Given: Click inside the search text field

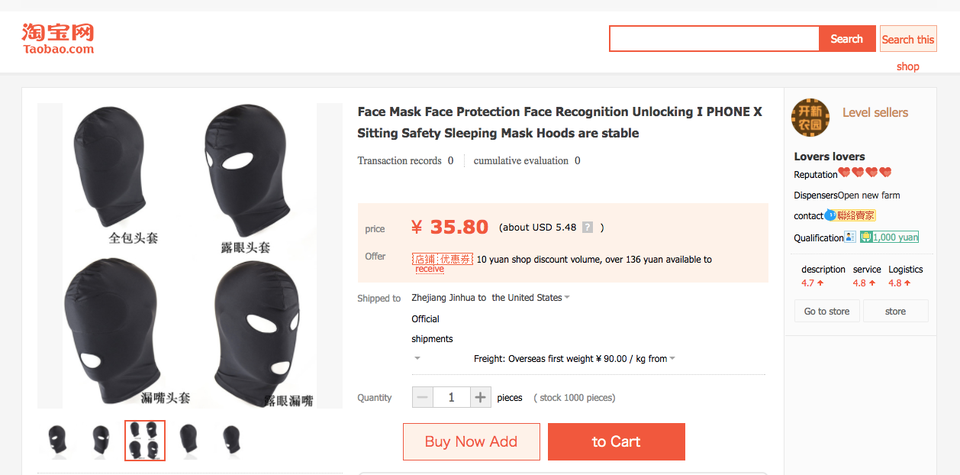Looking at the screenshot, I should click(714, 39).
